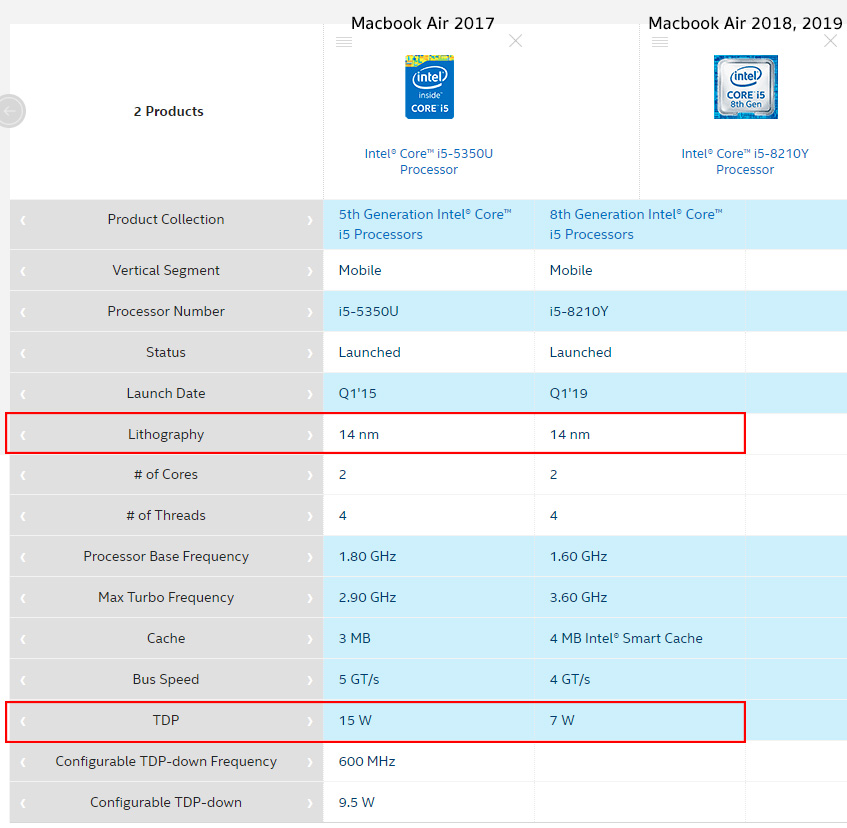The width and height of the screenshot is (847, 828).
Task: Select the Vertical Segment row label
Action: [166, 271]
